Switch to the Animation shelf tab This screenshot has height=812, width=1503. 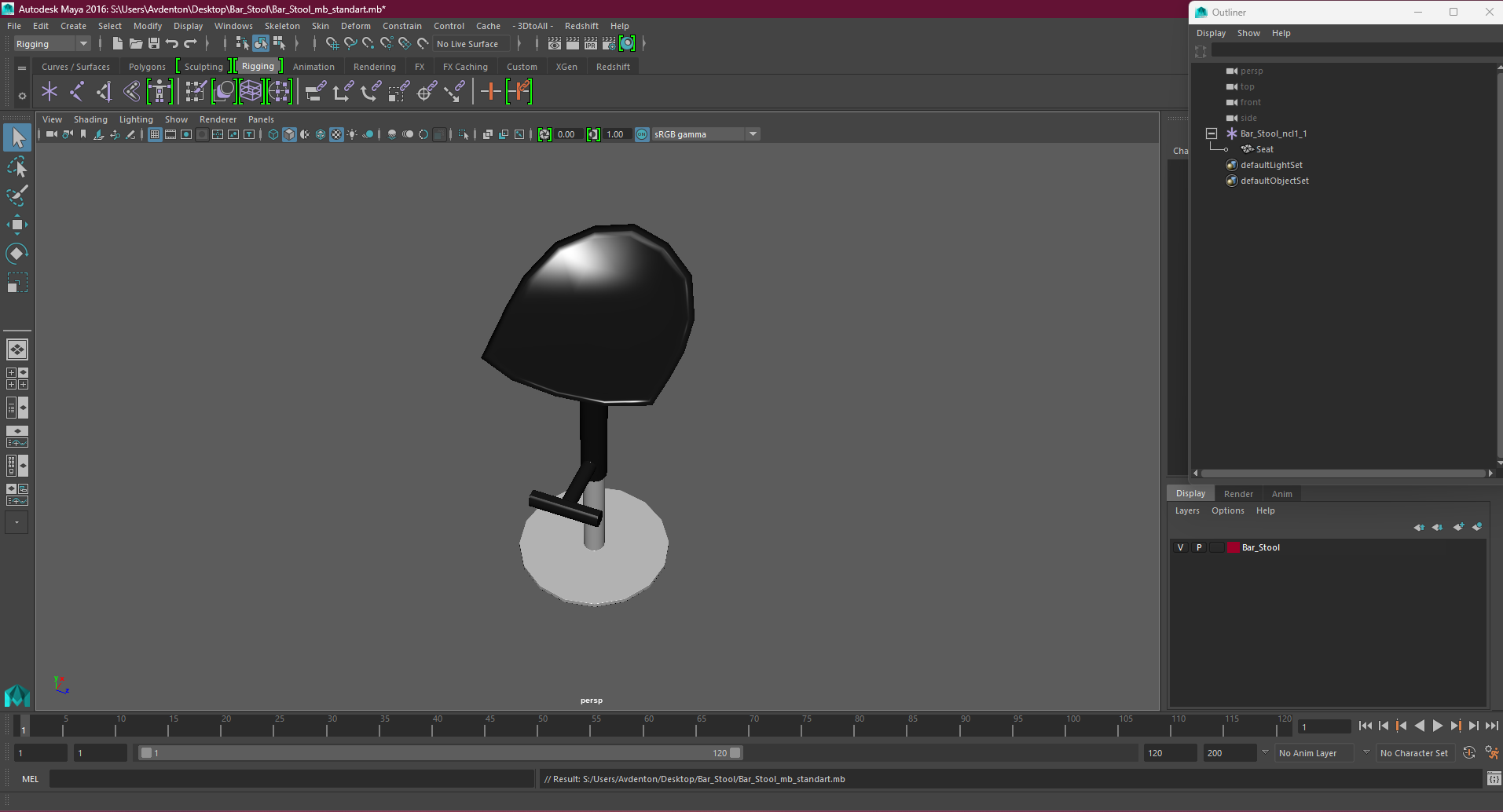(x=313, y=67)
